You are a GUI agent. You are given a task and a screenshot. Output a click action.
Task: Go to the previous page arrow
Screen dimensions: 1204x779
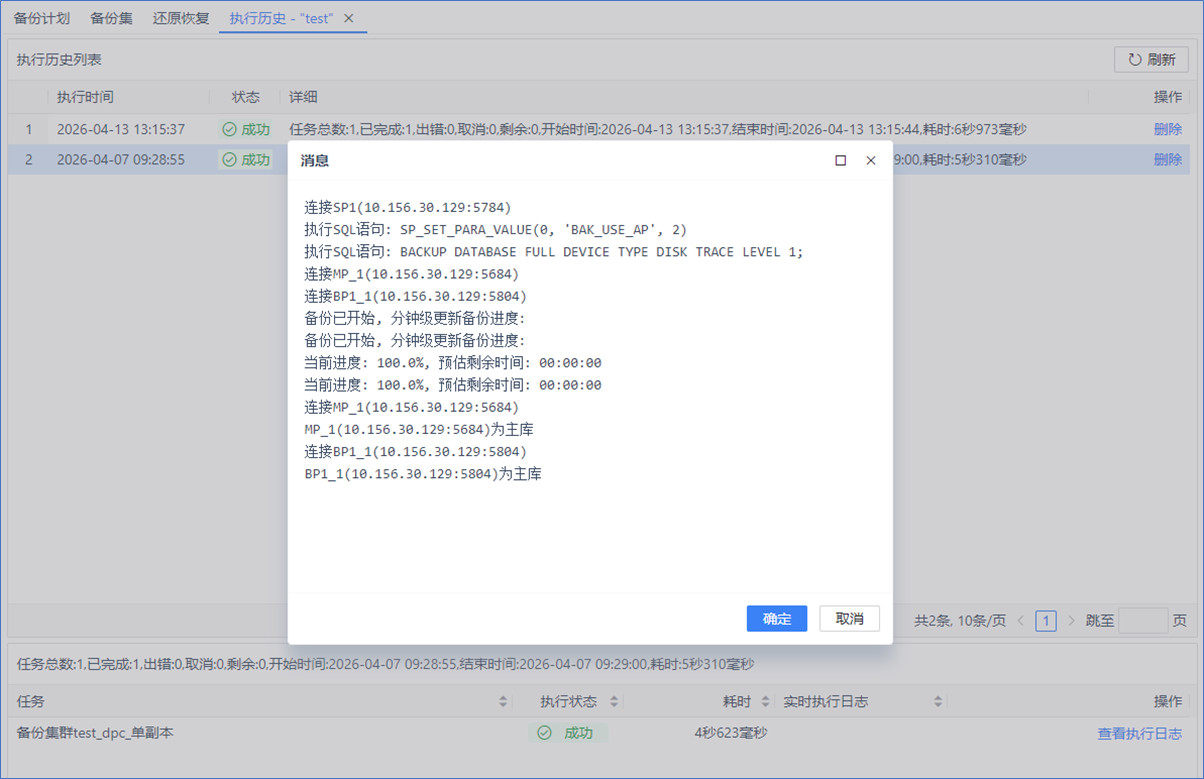click(1021, 621)
